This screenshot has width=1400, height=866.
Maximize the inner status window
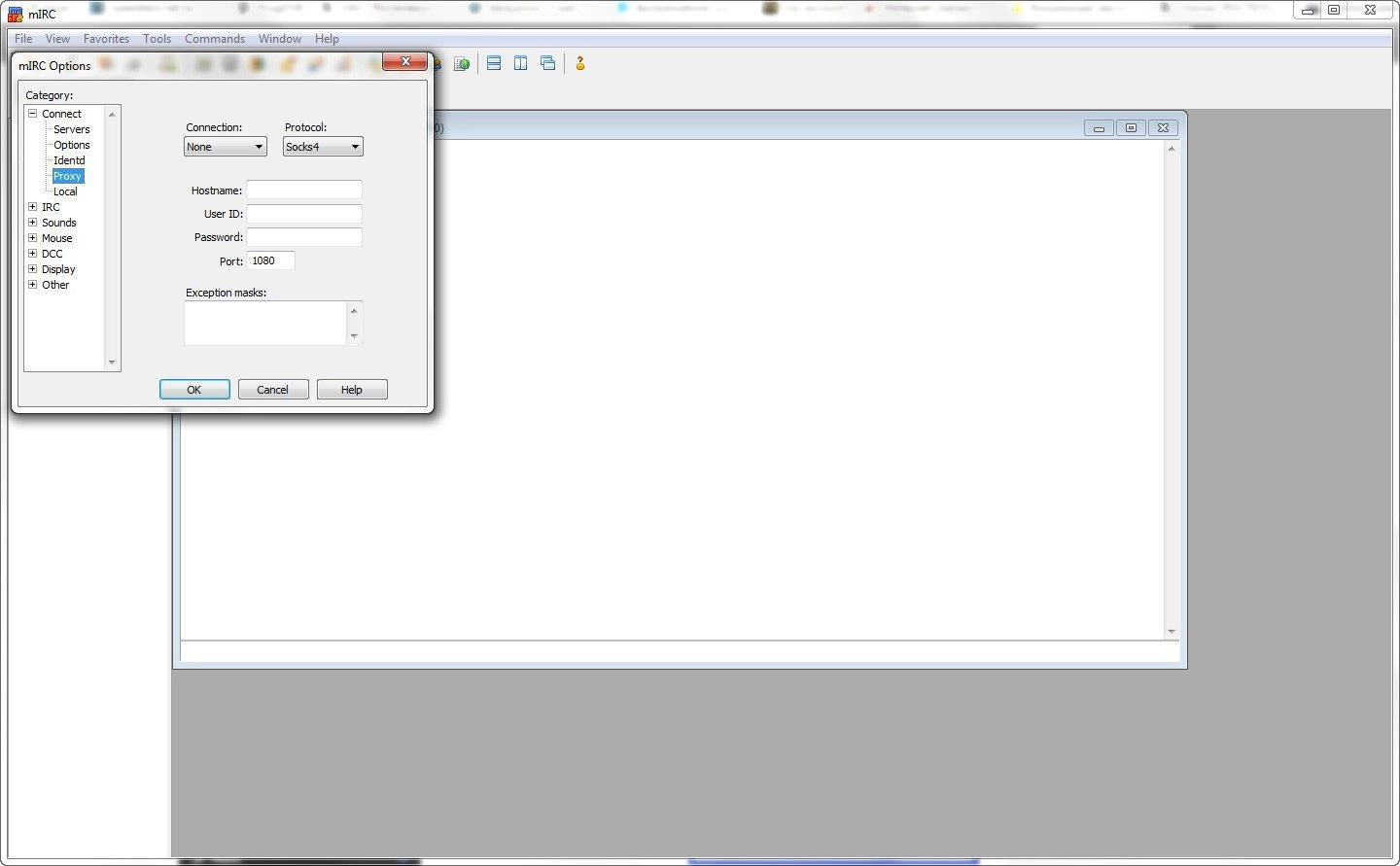click(1131, 128)
